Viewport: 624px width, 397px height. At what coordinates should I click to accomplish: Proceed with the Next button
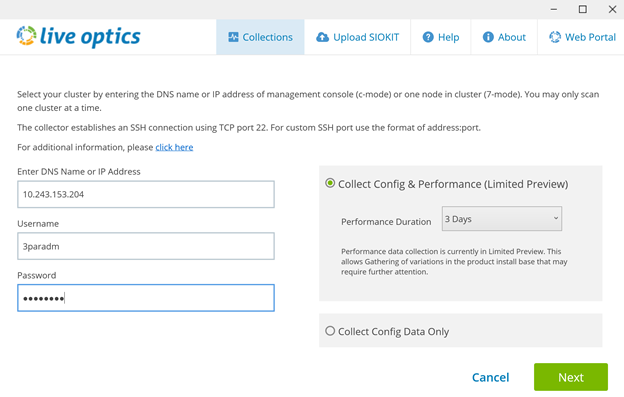point(571,377)
